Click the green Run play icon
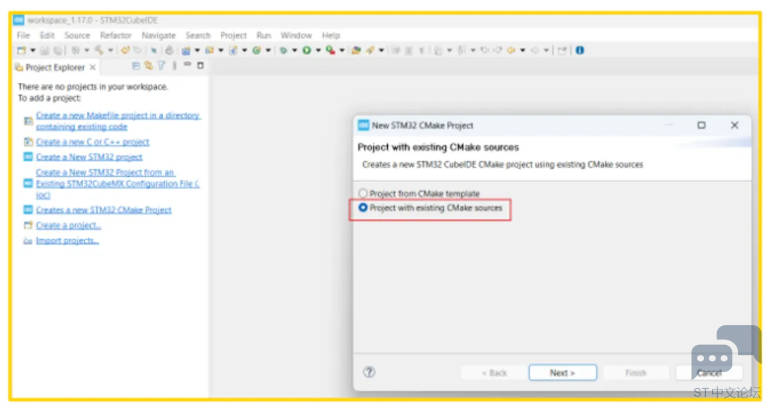The image size is (770, 408). 307,50
